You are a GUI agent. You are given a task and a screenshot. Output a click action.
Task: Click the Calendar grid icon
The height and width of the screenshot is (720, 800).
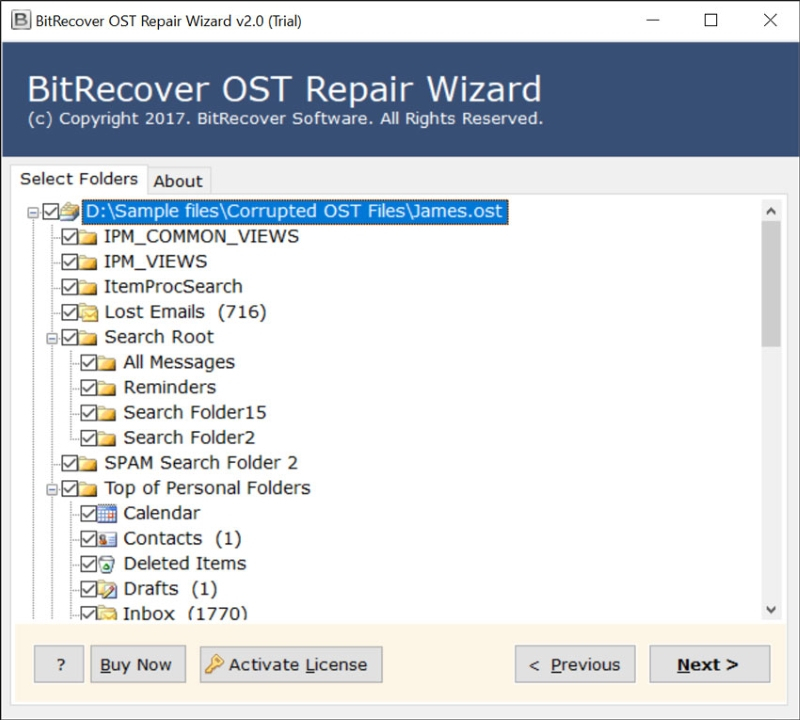point(107,513)
